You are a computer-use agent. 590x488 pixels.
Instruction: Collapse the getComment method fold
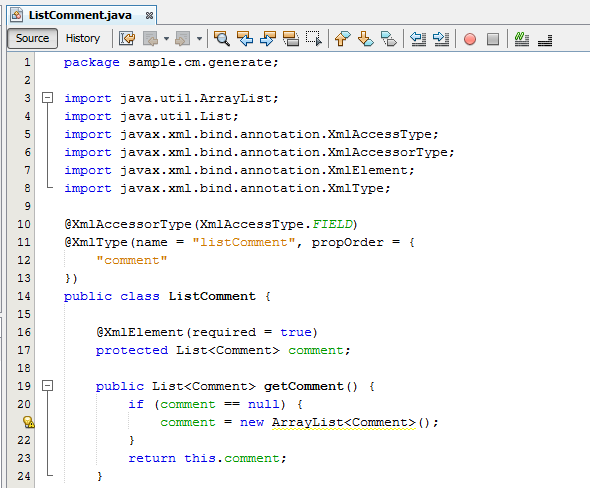coord(47,386)
